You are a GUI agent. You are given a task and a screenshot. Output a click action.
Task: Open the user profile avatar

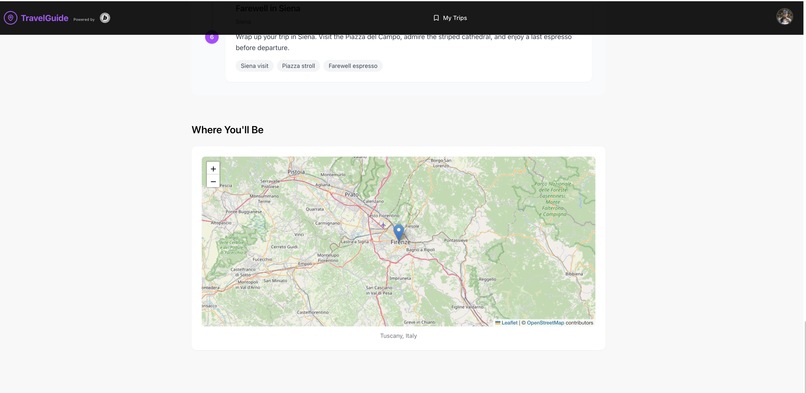point(784,16)
